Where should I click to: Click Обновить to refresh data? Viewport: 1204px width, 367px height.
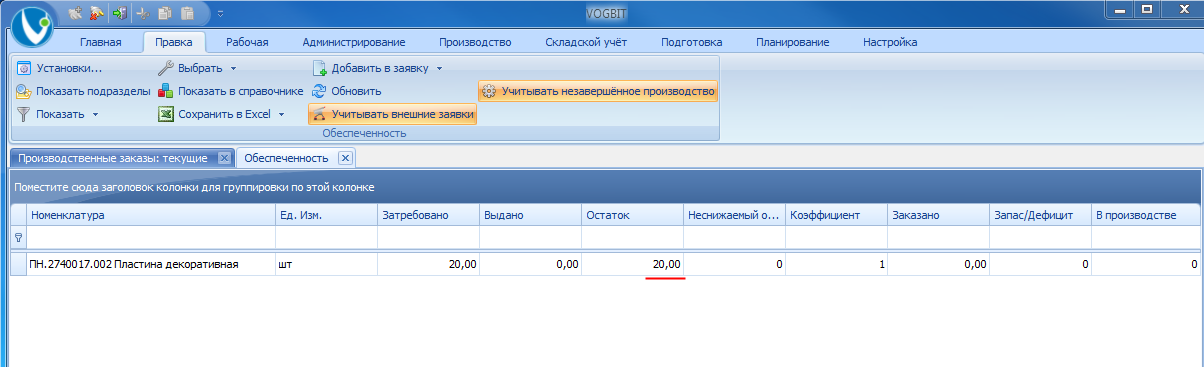pyautogui.click(x=346, y=91)
